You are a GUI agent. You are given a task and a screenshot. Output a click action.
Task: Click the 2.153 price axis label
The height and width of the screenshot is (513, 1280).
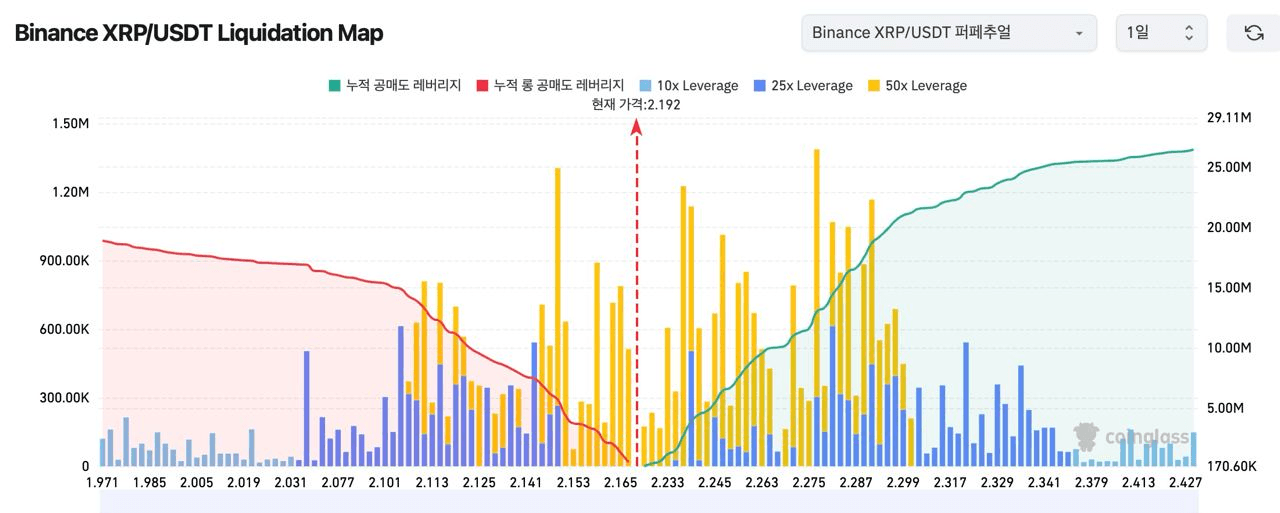574,483
